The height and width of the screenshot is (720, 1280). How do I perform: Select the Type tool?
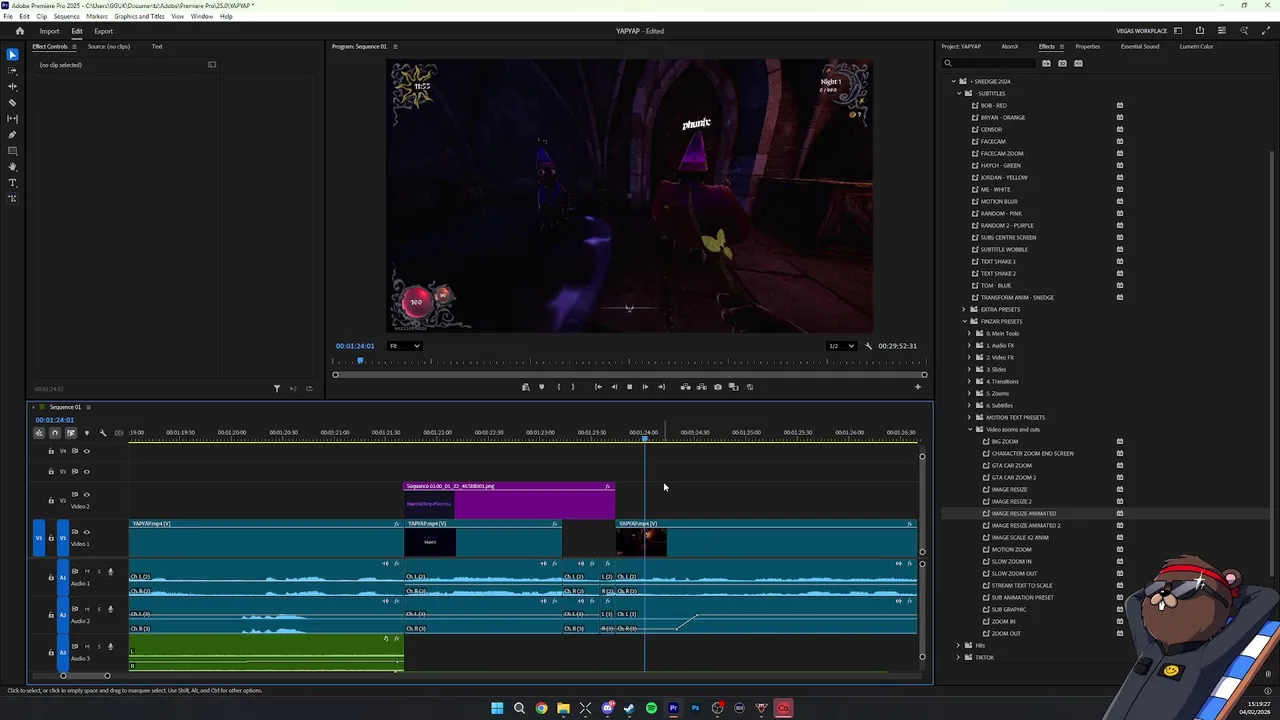[12, 183]
